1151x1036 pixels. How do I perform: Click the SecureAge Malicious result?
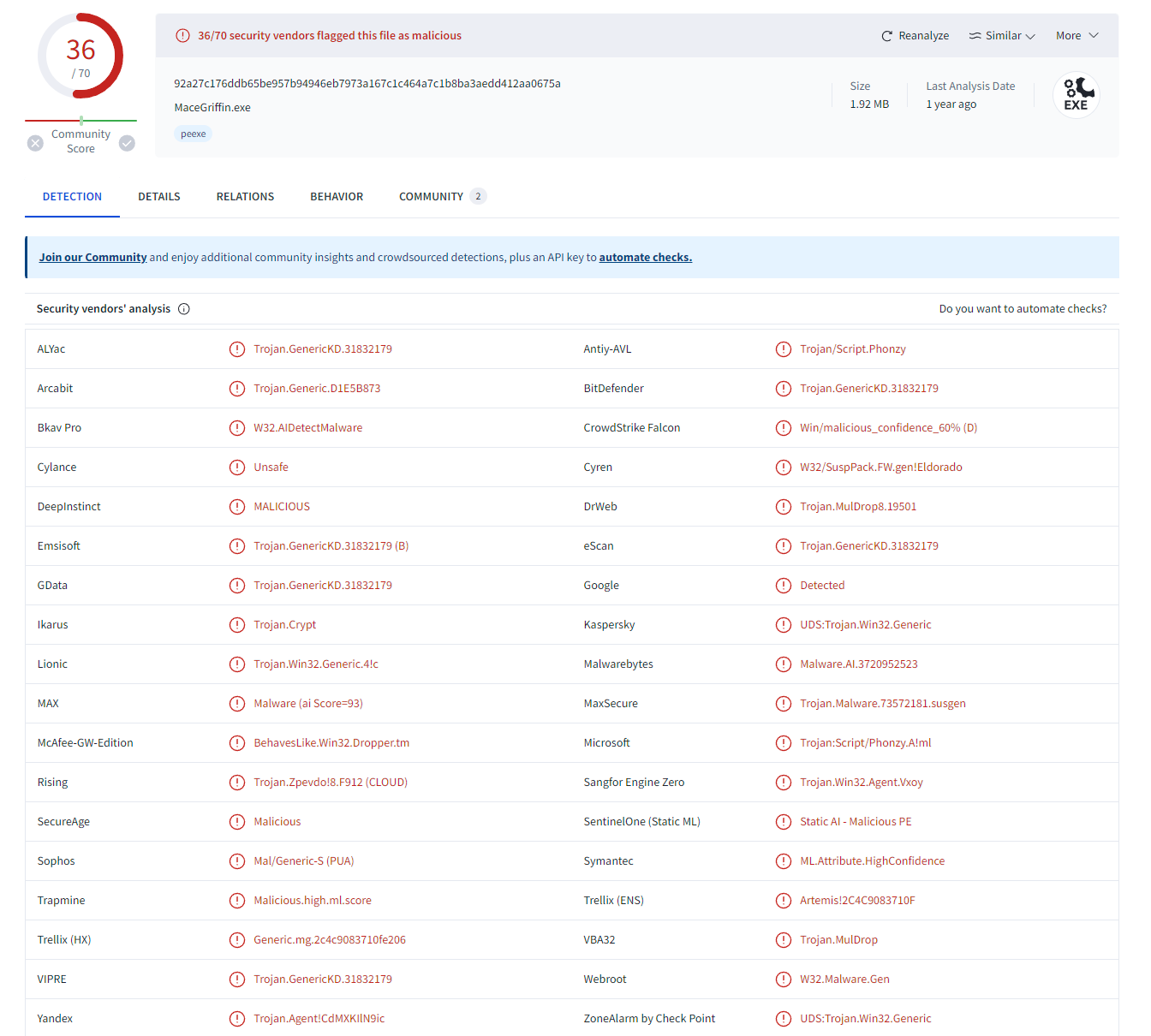pyautogui.click(x=277, y=822)
